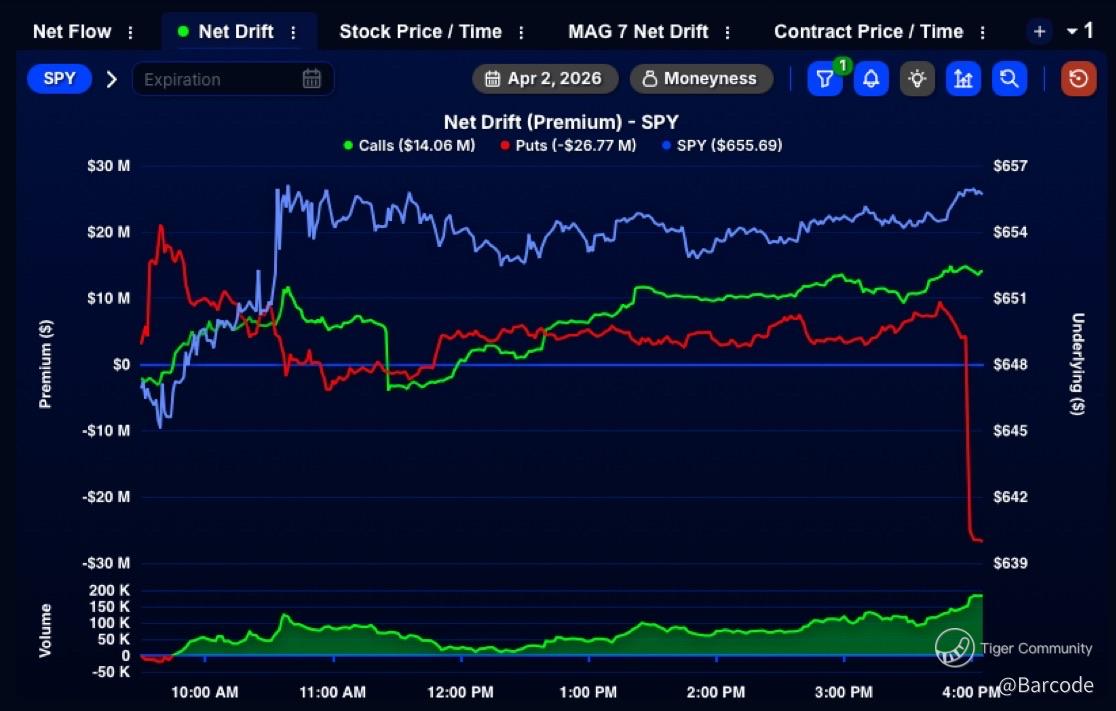
Task: Click the 12:00 PM time label
Action: pos(460,692)
